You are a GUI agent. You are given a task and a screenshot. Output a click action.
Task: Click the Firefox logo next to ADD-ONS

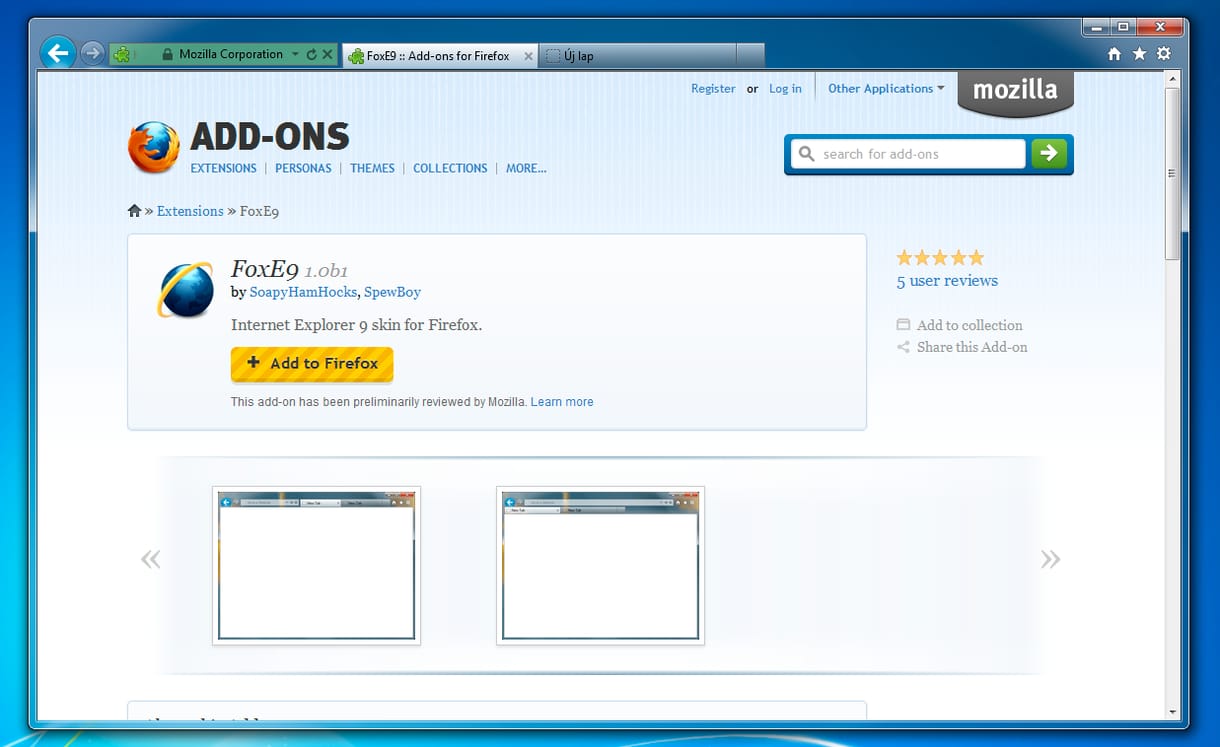154,147
